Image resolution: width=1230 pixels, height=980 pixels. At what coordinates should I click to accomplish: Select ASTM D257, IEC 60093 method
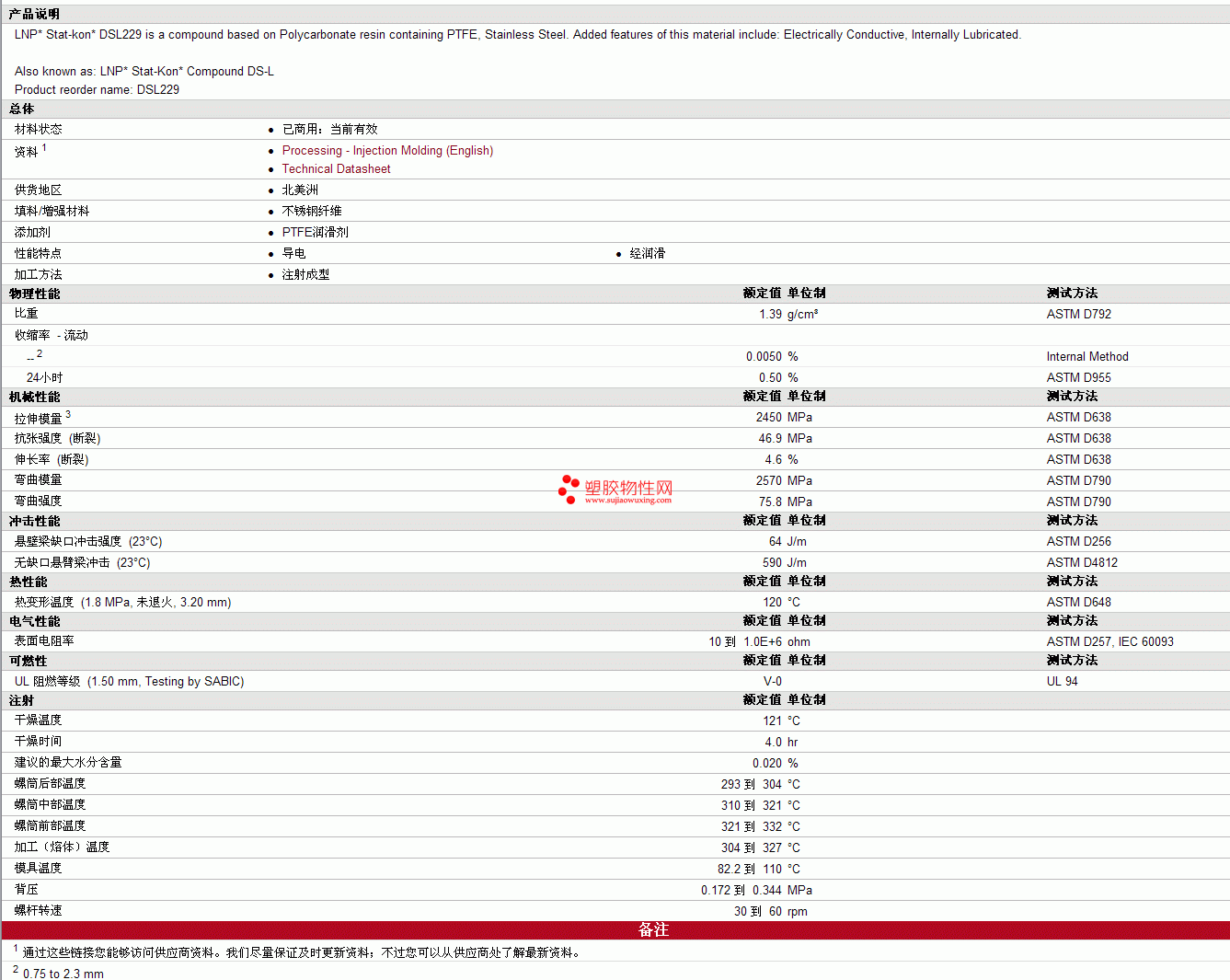coord(1109,642)
